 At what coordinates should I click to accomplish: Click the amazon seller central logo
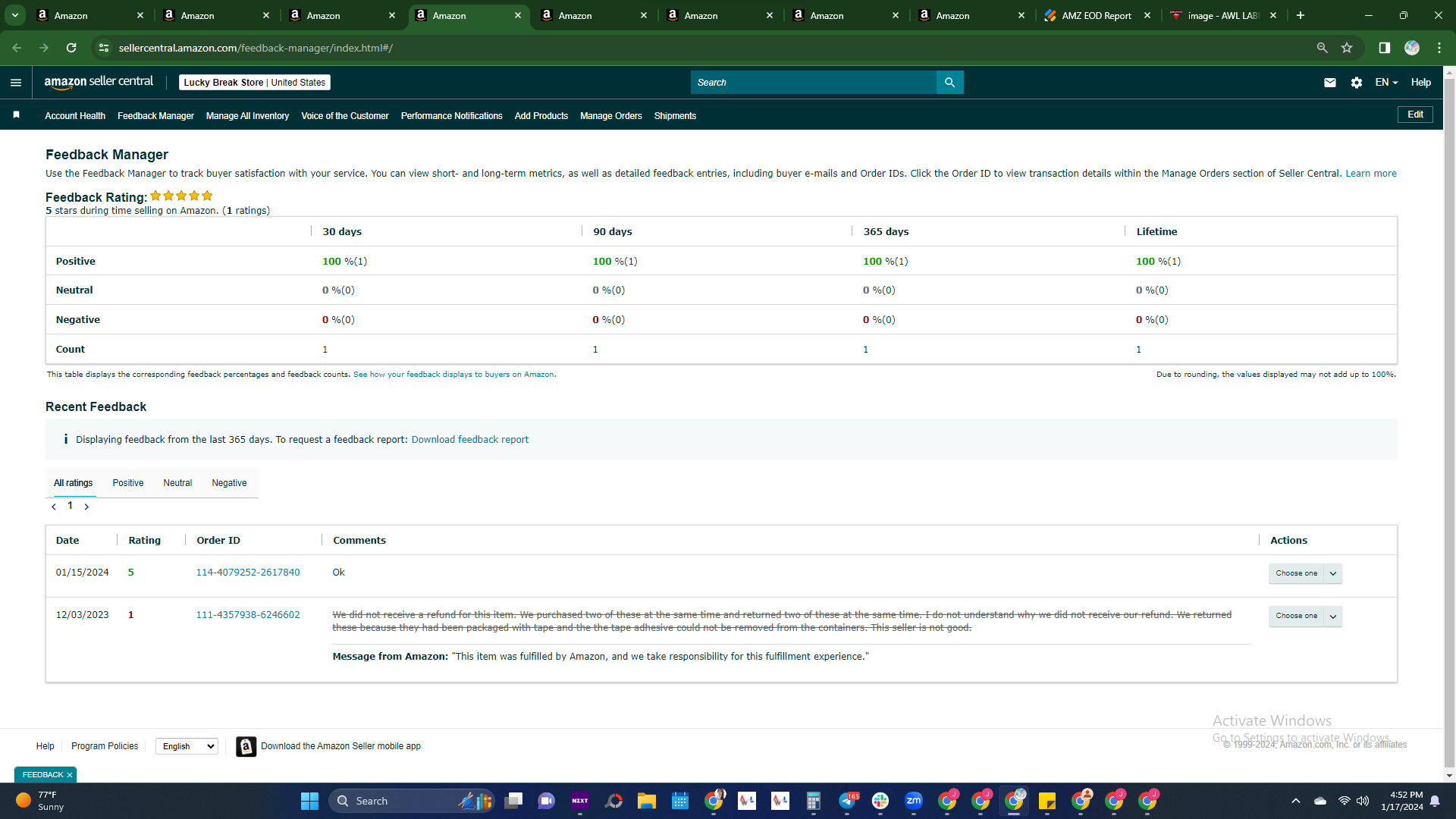[99, 82]
